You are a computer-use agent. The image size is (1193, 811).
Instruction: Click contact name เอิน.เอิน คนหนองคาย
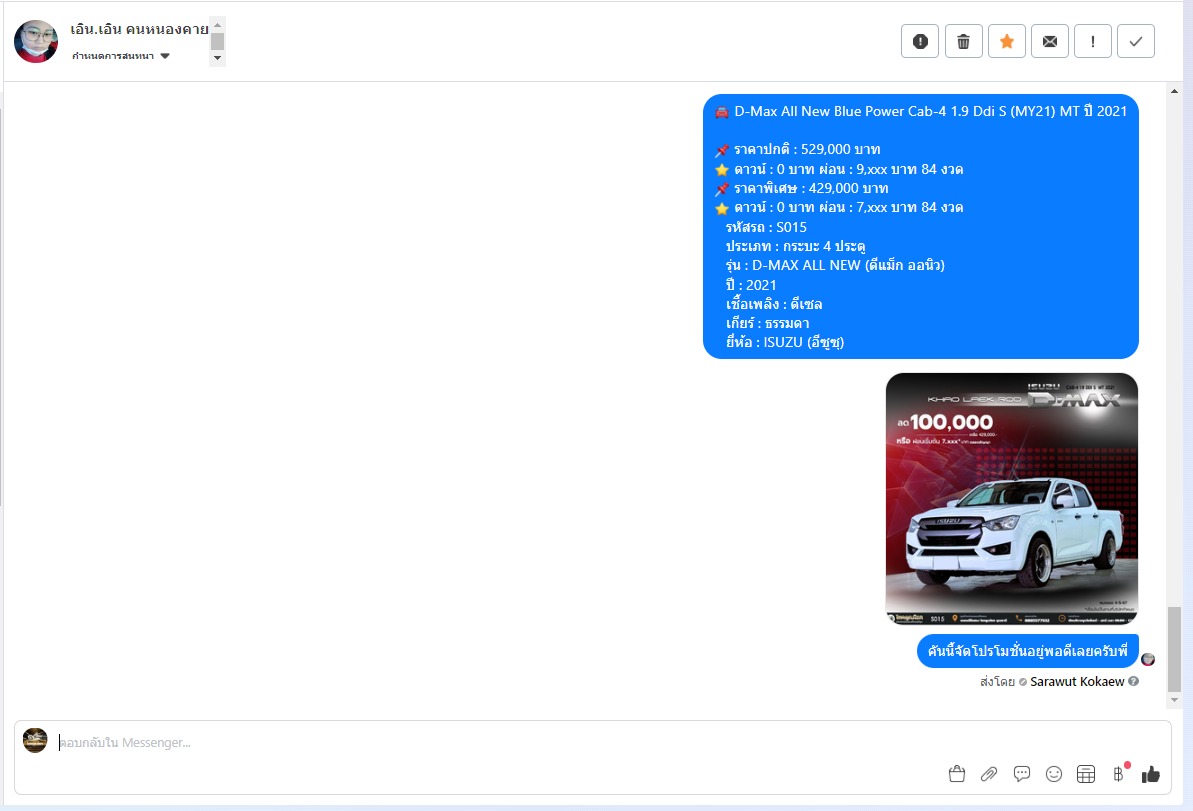(x=139, y=29)
